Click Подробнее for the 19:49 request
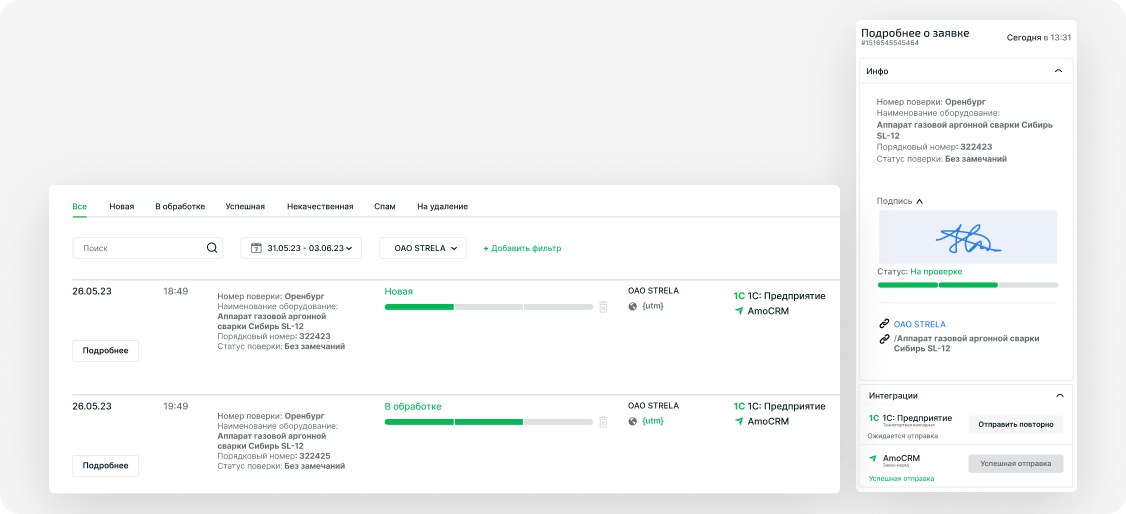This screenshot has width=1126, height=514. 106,466
